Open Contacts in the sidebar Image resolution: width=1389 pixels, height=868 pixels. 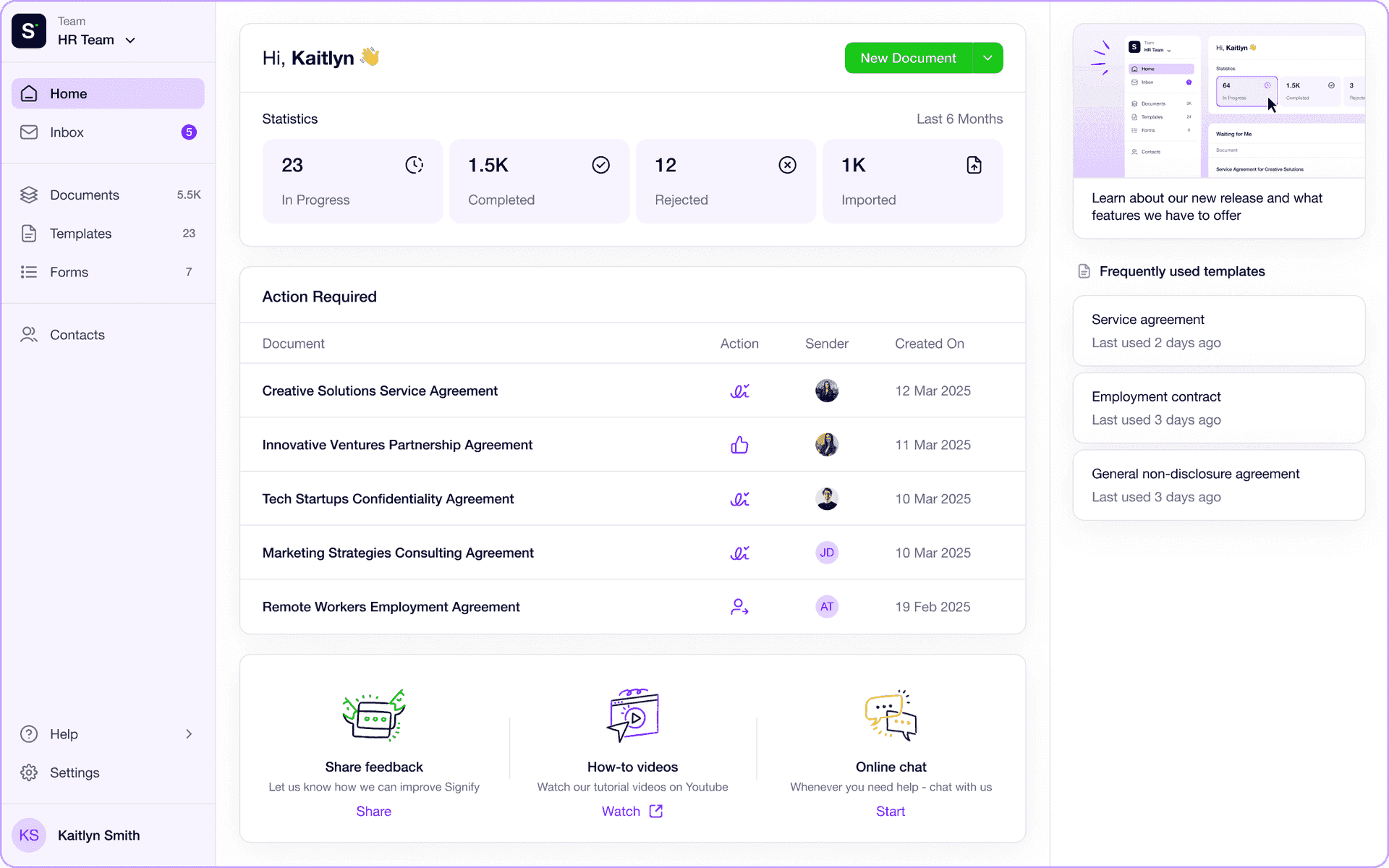coord(108,335)
